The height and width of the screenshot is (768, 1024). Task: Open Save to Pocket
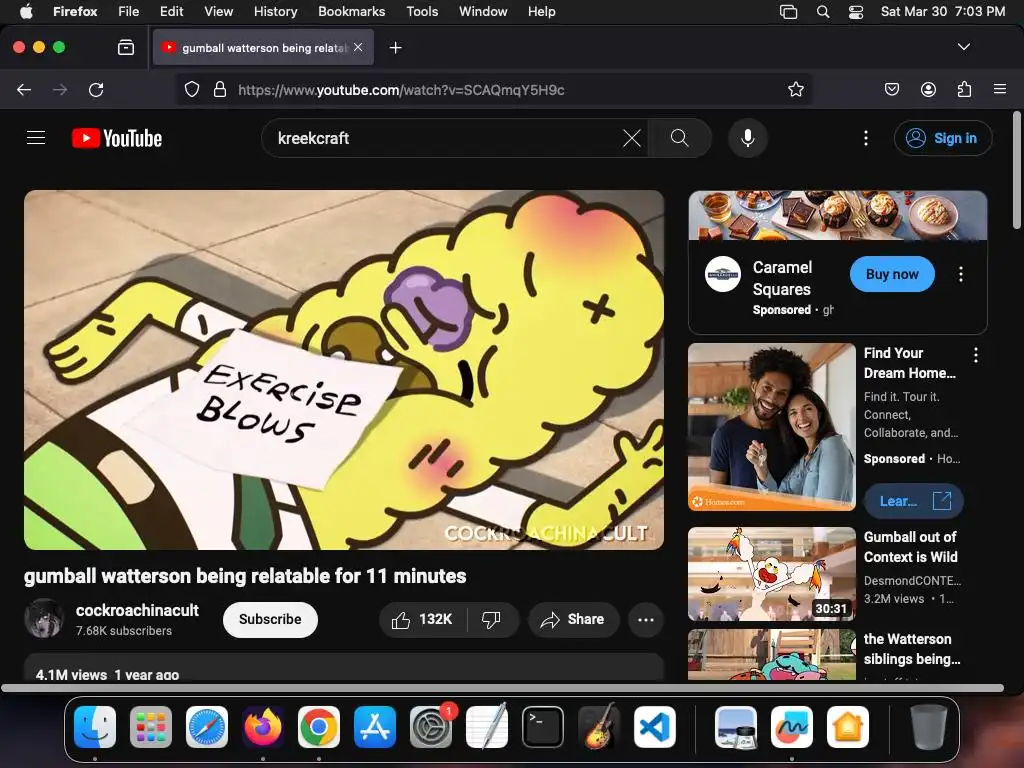point(892,89)
